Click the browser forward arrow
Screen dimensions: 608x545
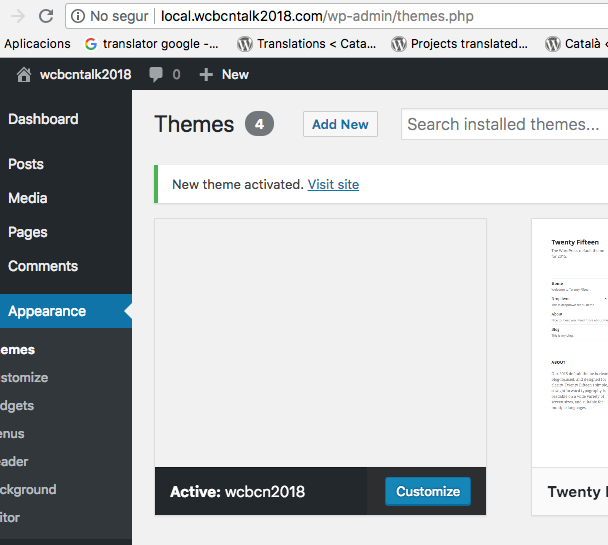18,16
